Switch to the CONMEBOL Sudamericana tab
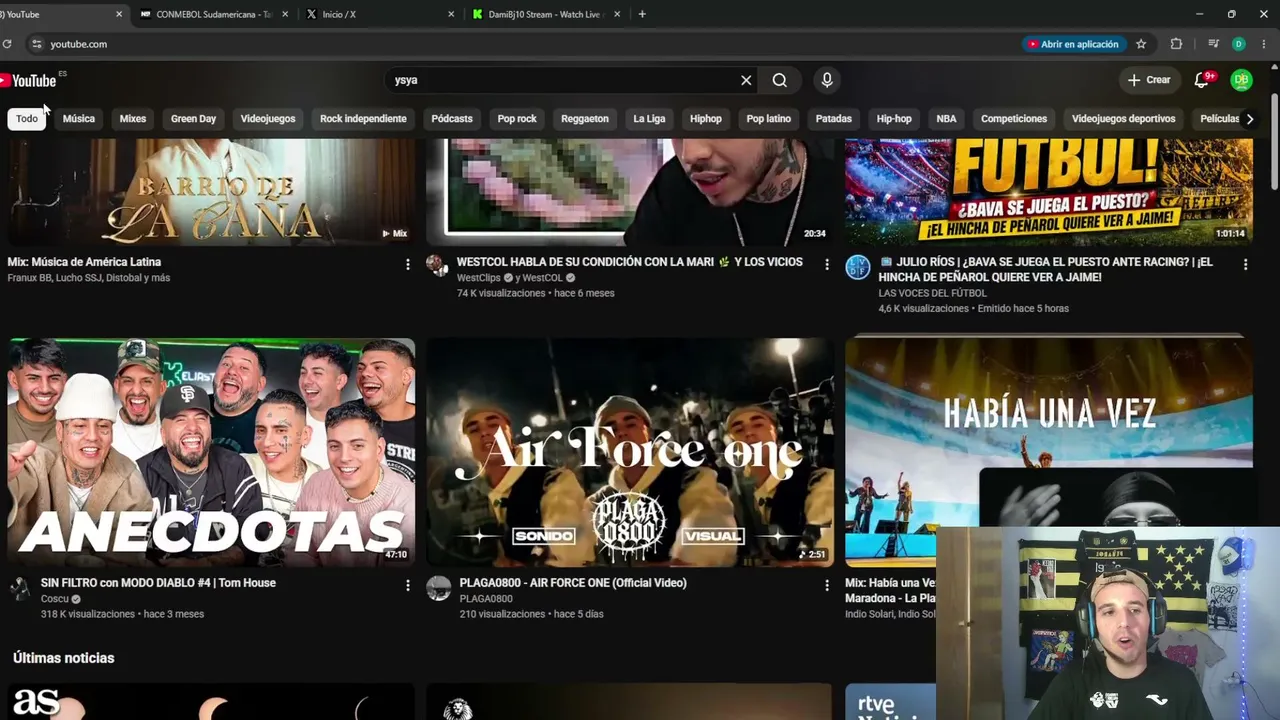 214,14
